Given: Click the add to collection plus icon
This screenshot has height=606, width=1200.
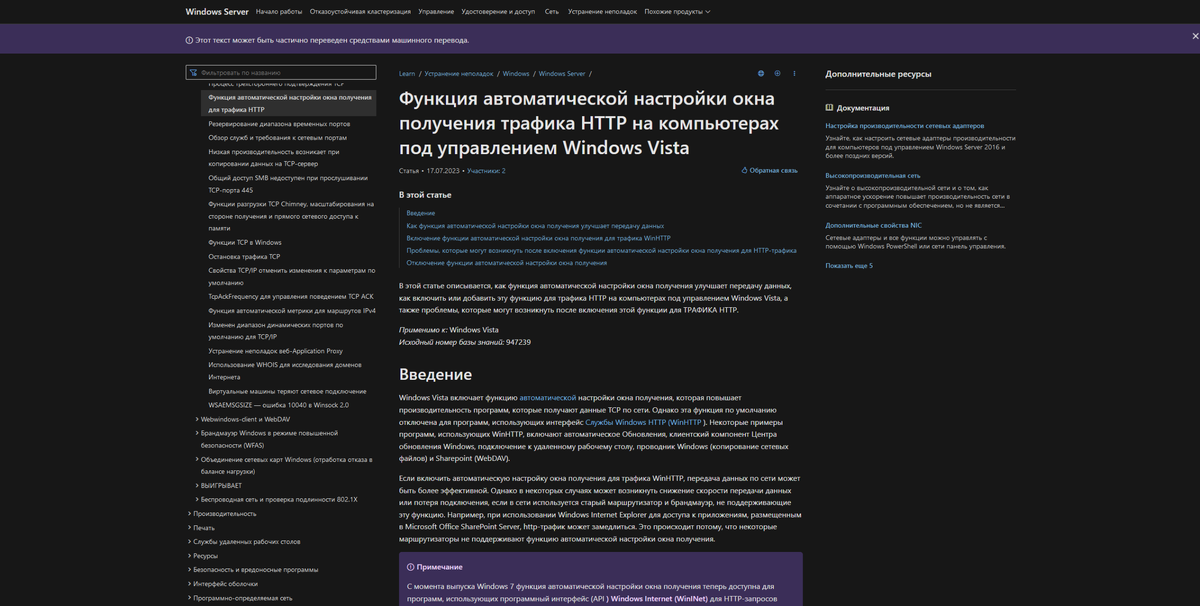Looking at the screenshot, I should [x=778, y=73].
